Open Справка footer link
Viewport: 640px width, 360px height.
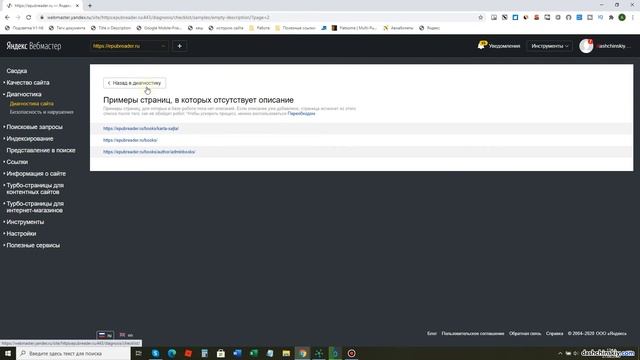pos(554,334)
